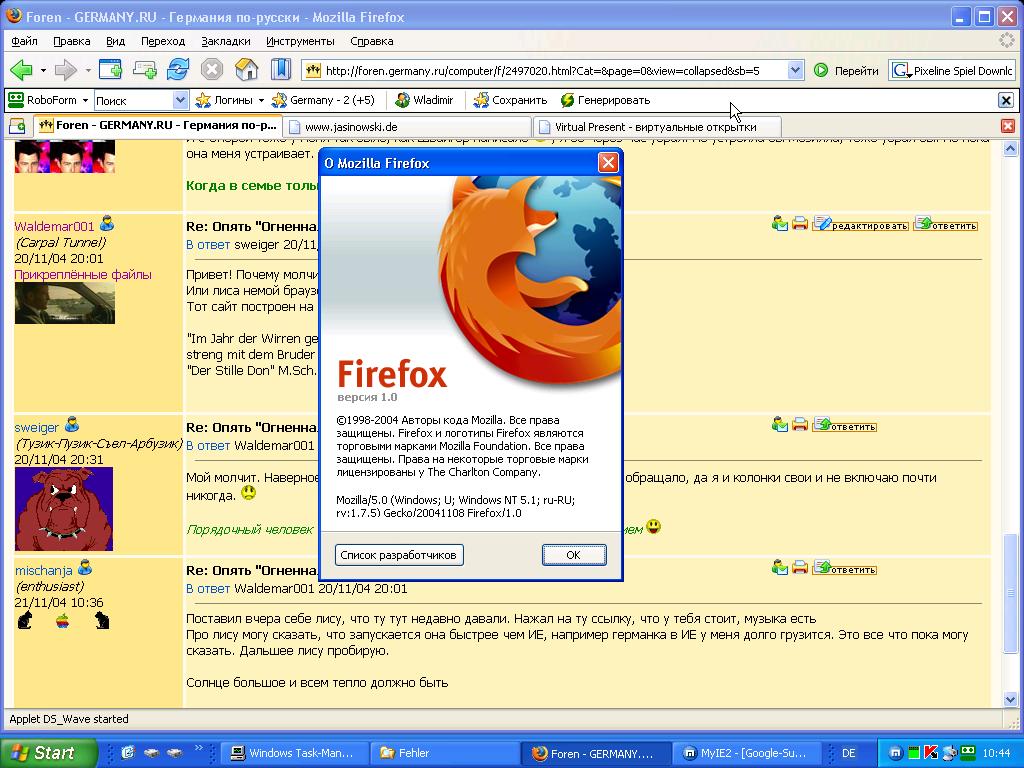Open the Файл menu

[x=24, y=41]
